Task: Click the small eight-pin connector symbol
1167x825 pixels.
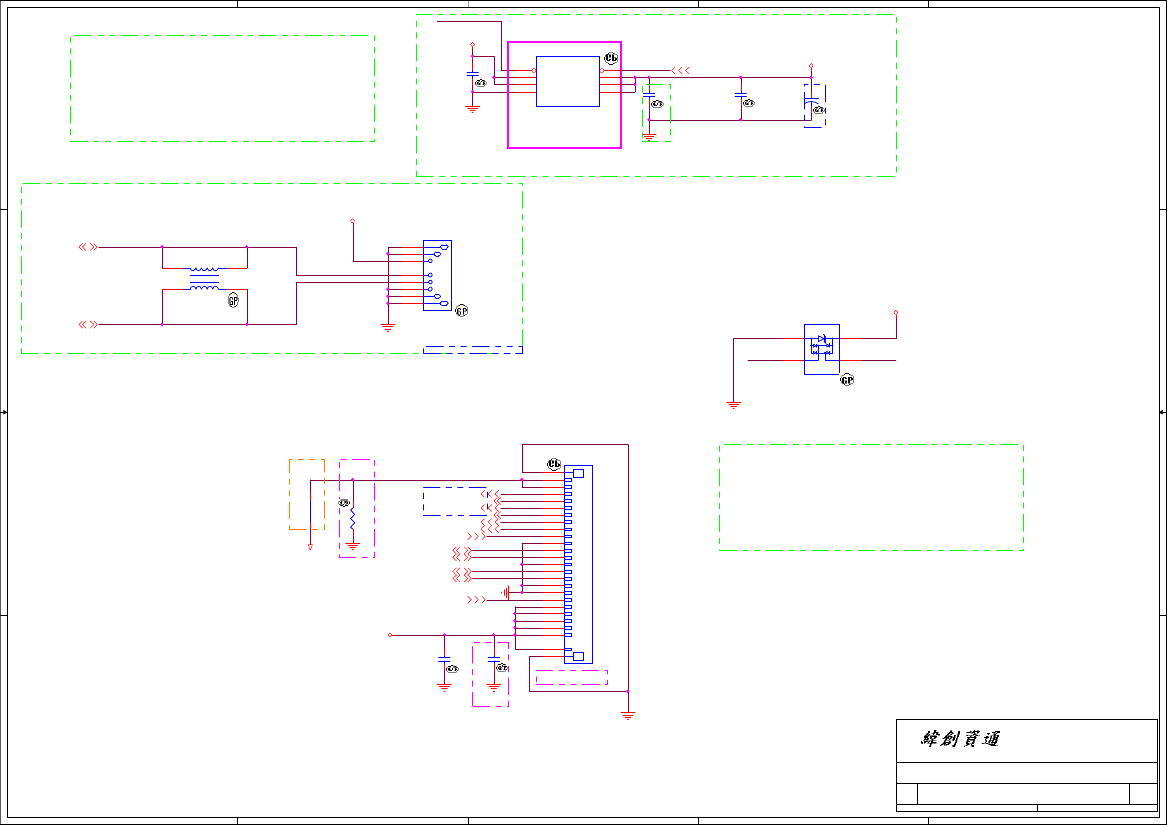Action: point(438,275)
